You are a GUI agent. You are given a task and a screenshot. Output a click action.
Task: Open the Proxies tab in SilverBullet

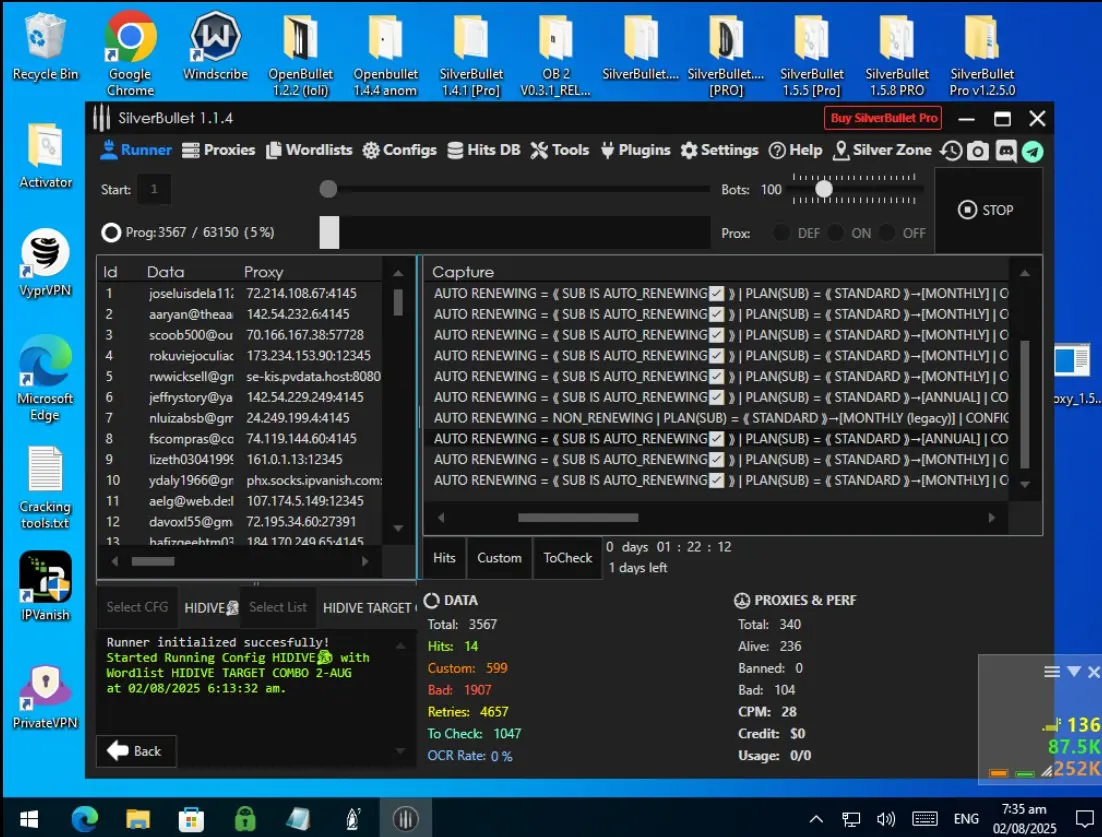(218, 150)
